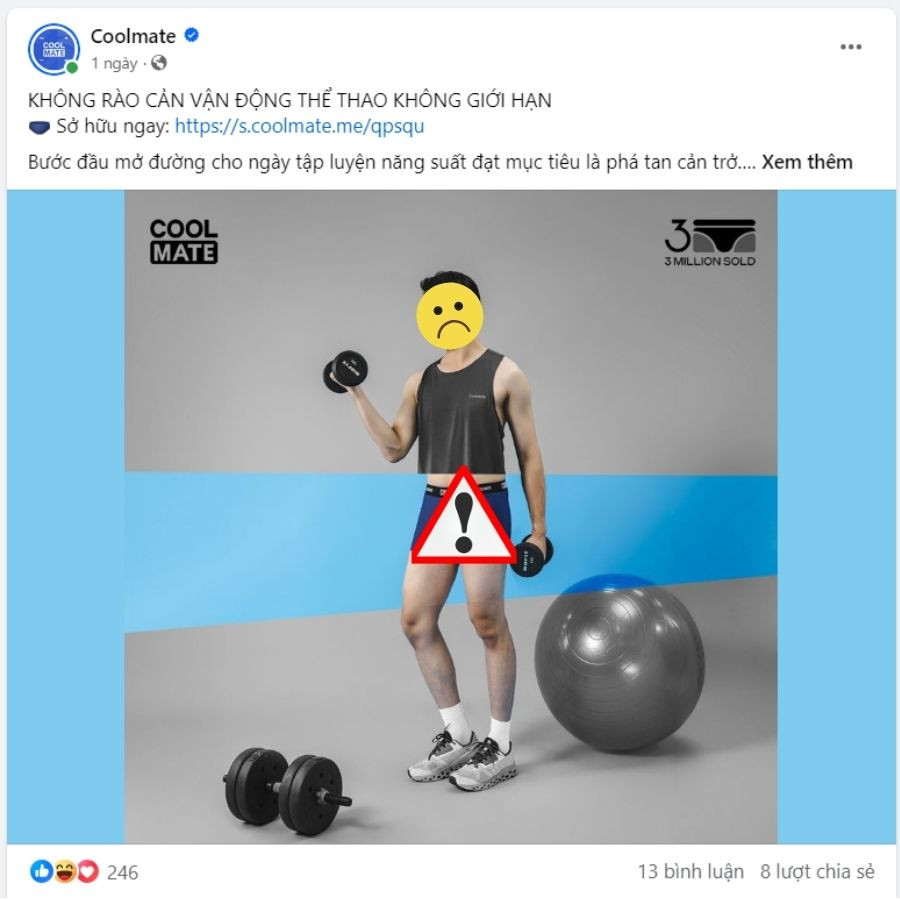The width and height of the screenshot is (900, 900).
Task: View the 13 bình luận comments
Action: (x=690, y=871)
